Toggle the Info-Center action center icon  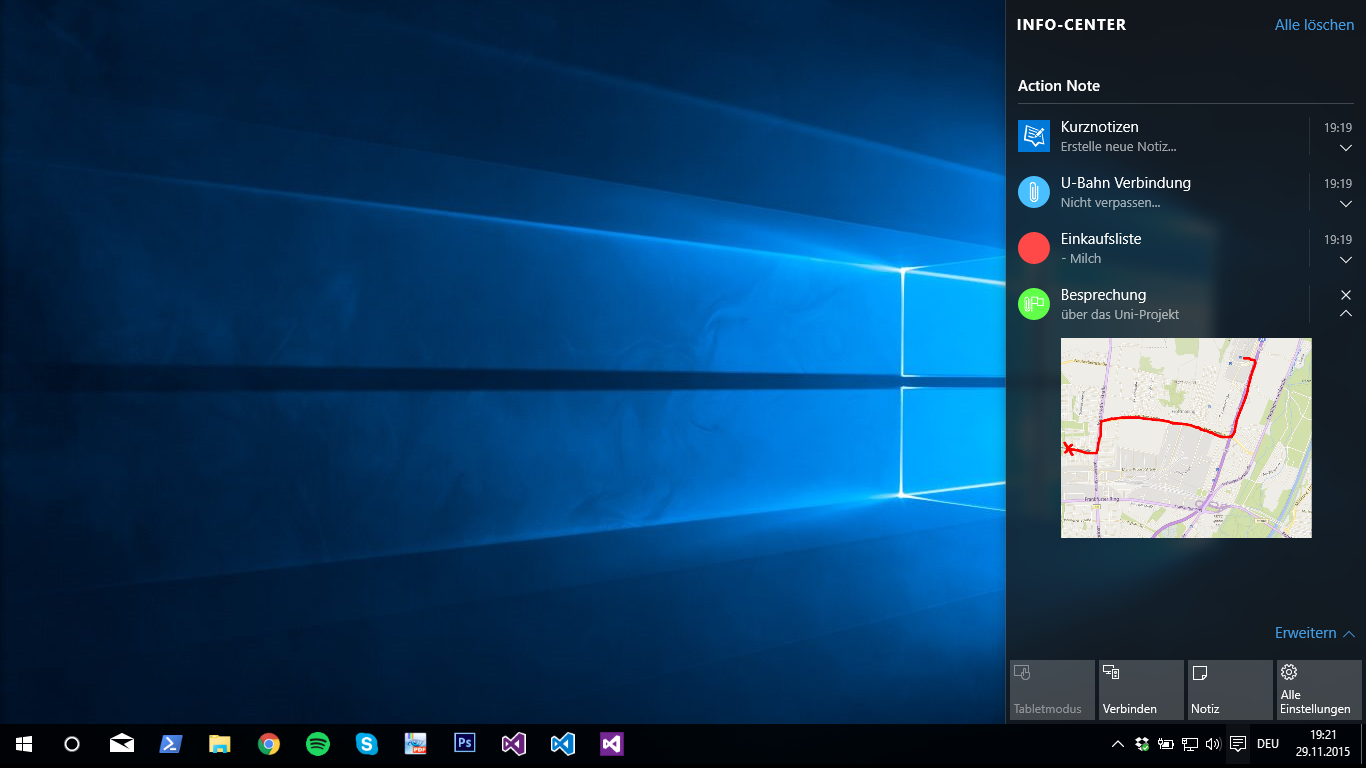pos(1238,744)
